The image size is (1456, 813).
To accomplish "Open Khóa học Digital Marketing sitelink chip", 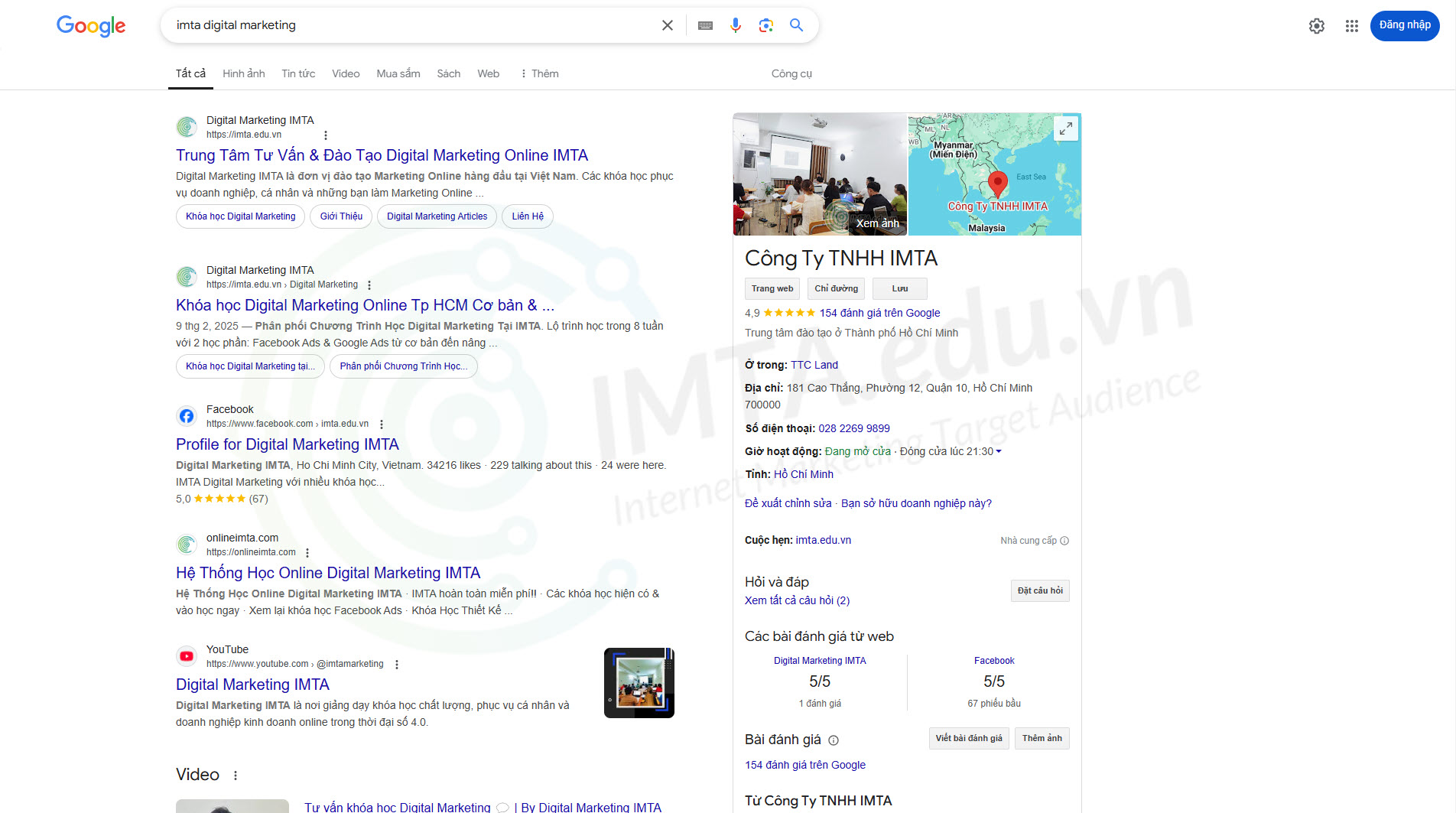I will pos(241,216).
